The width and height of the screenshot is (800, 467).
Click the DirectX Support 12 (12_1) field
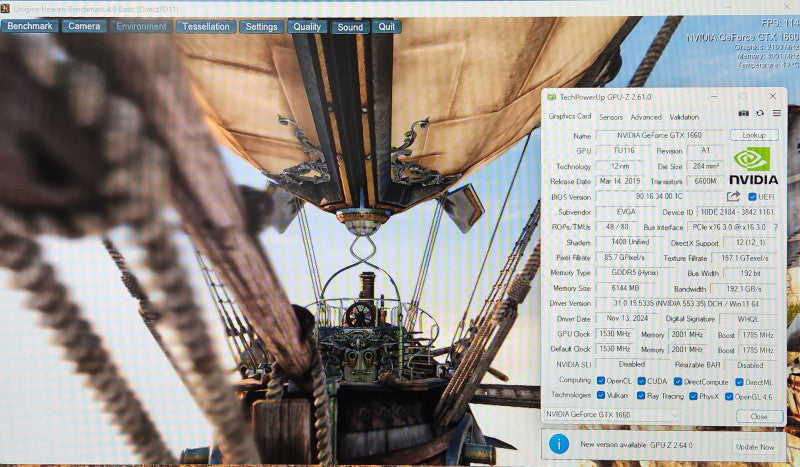click(x=750, y=243)
